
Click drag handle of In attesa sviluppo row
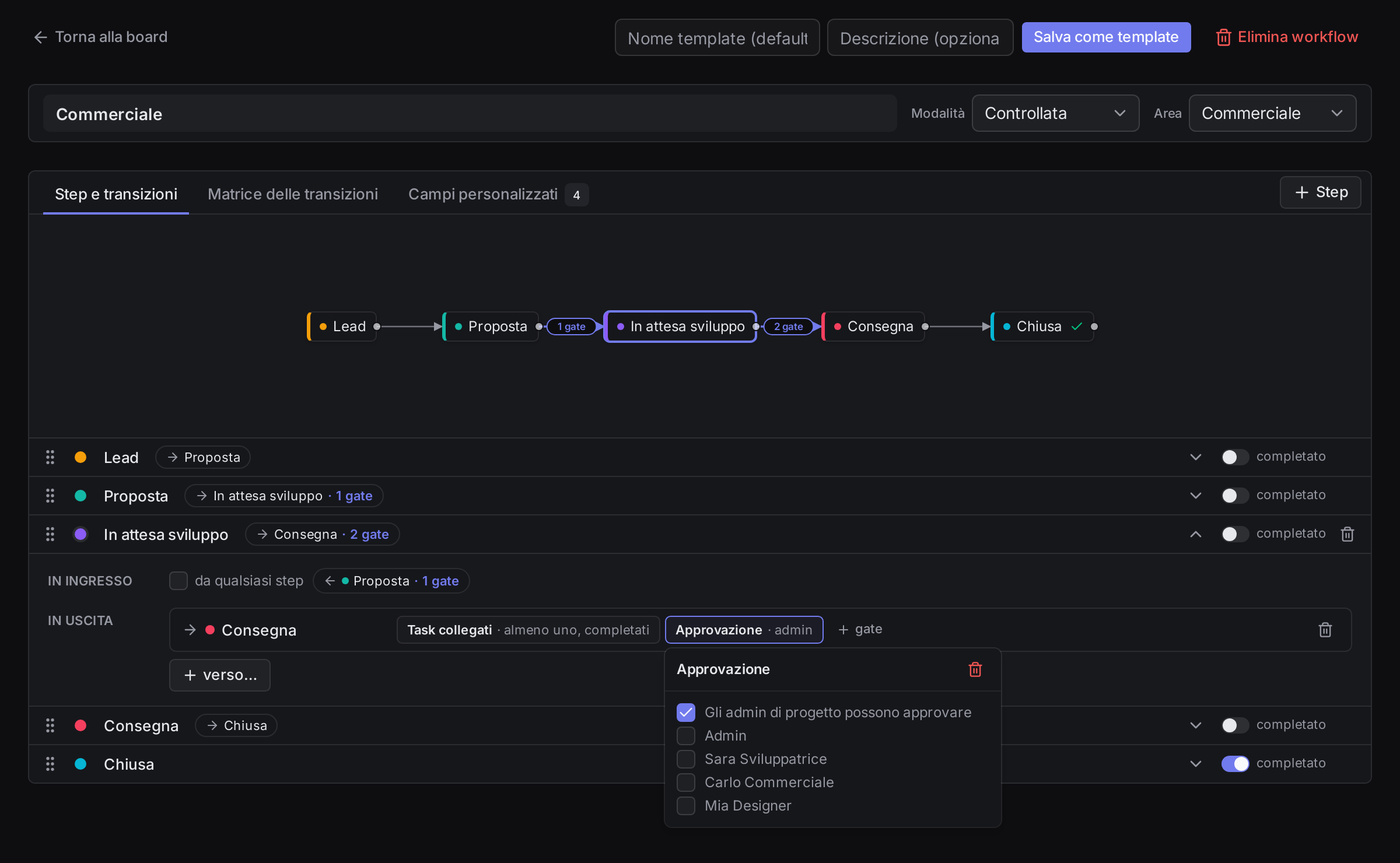pos(50,534)
